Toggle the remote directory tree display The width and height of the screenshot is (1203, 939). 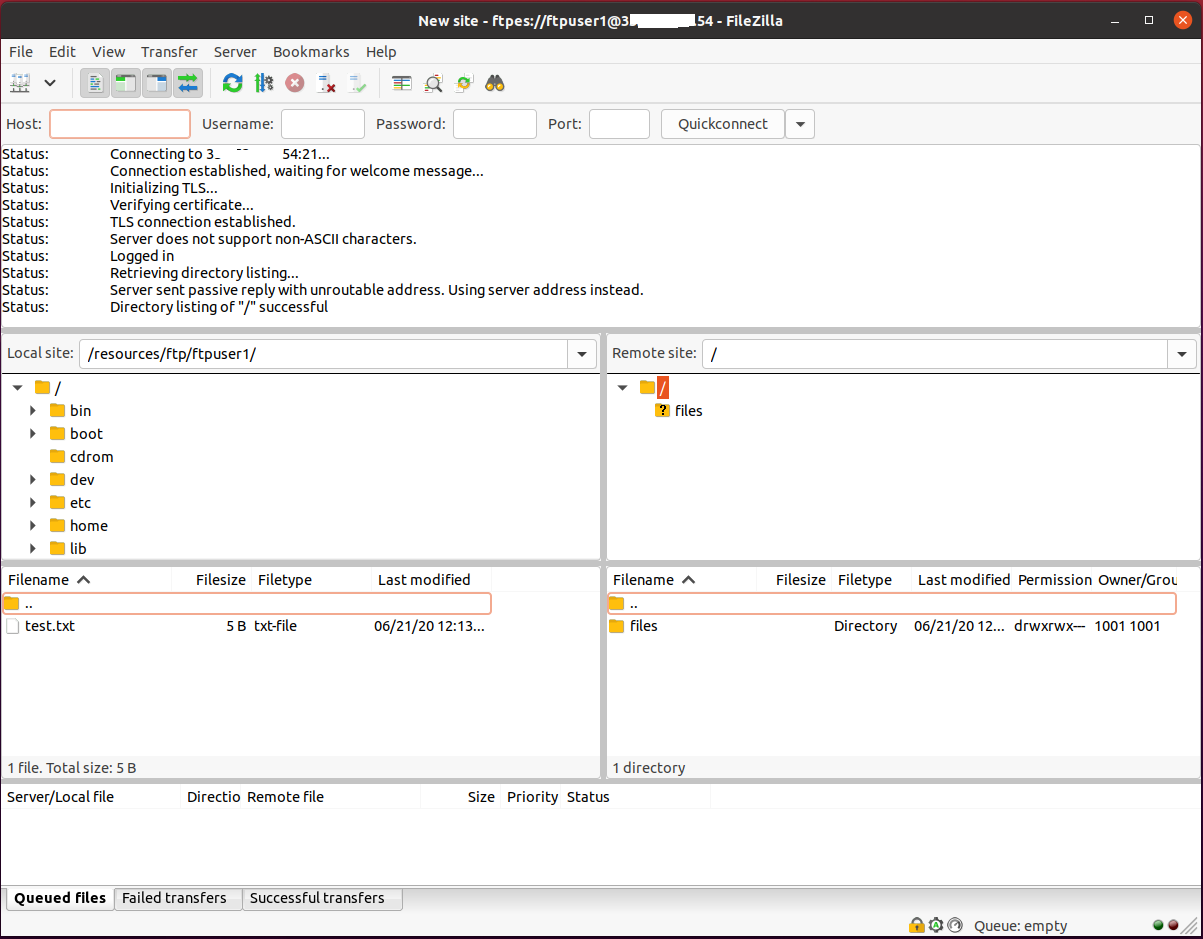click(x=157, y=83)
